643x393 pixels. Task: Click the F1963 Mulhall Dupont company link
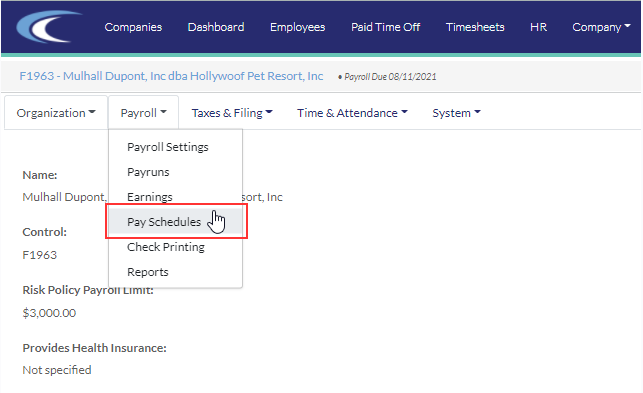[171, 76]
